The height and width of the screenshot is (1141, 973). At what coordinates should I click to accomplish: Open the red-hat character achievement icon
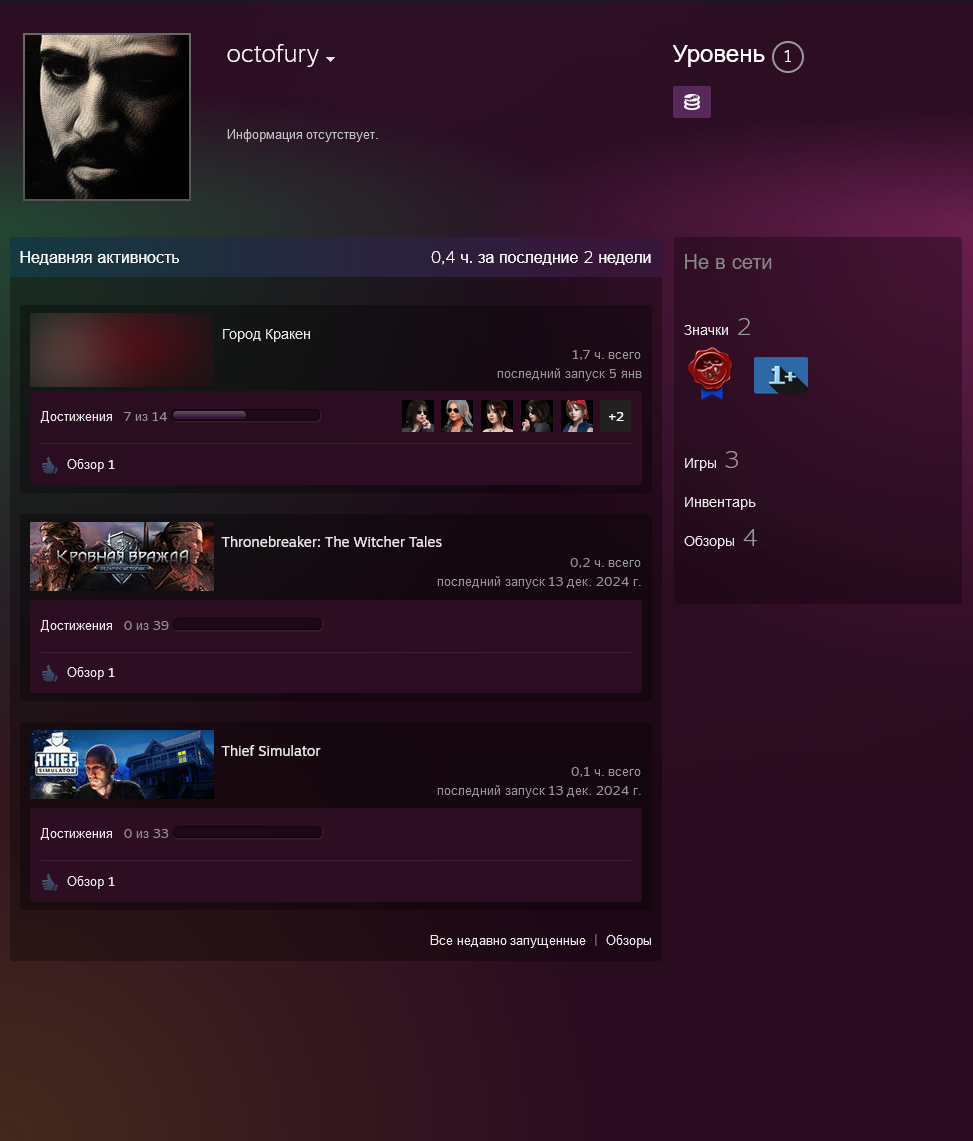click(x=577, y=416)
